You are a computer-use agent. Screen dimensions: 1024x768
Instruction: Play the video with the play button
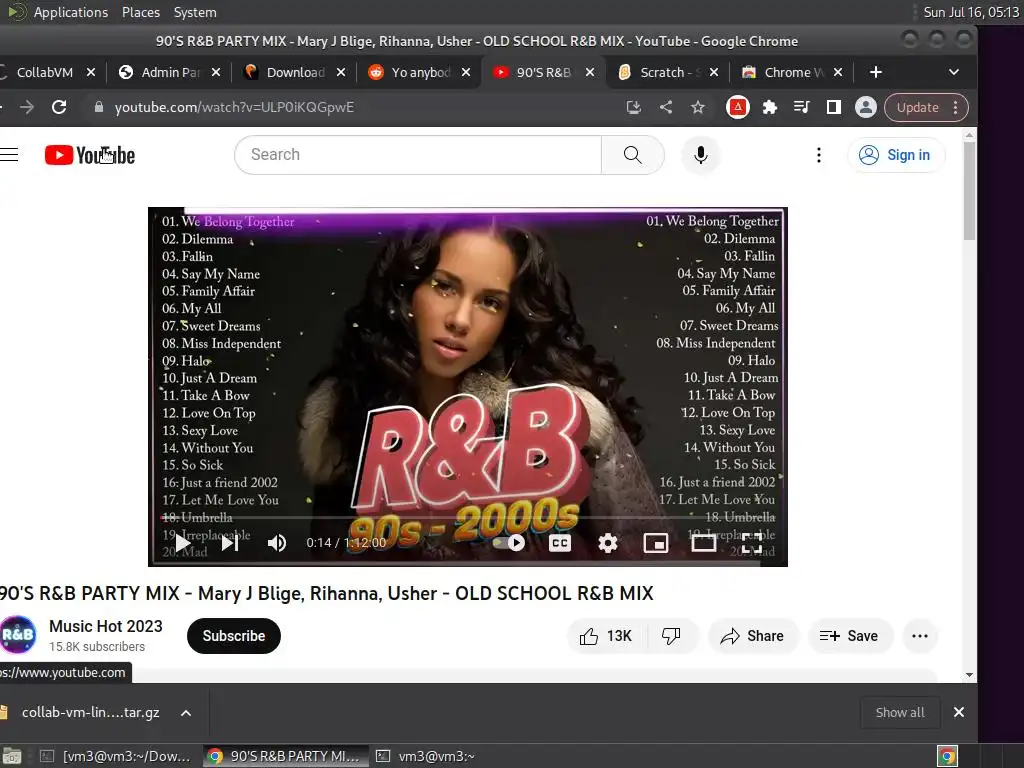click(x=184, y=543)
